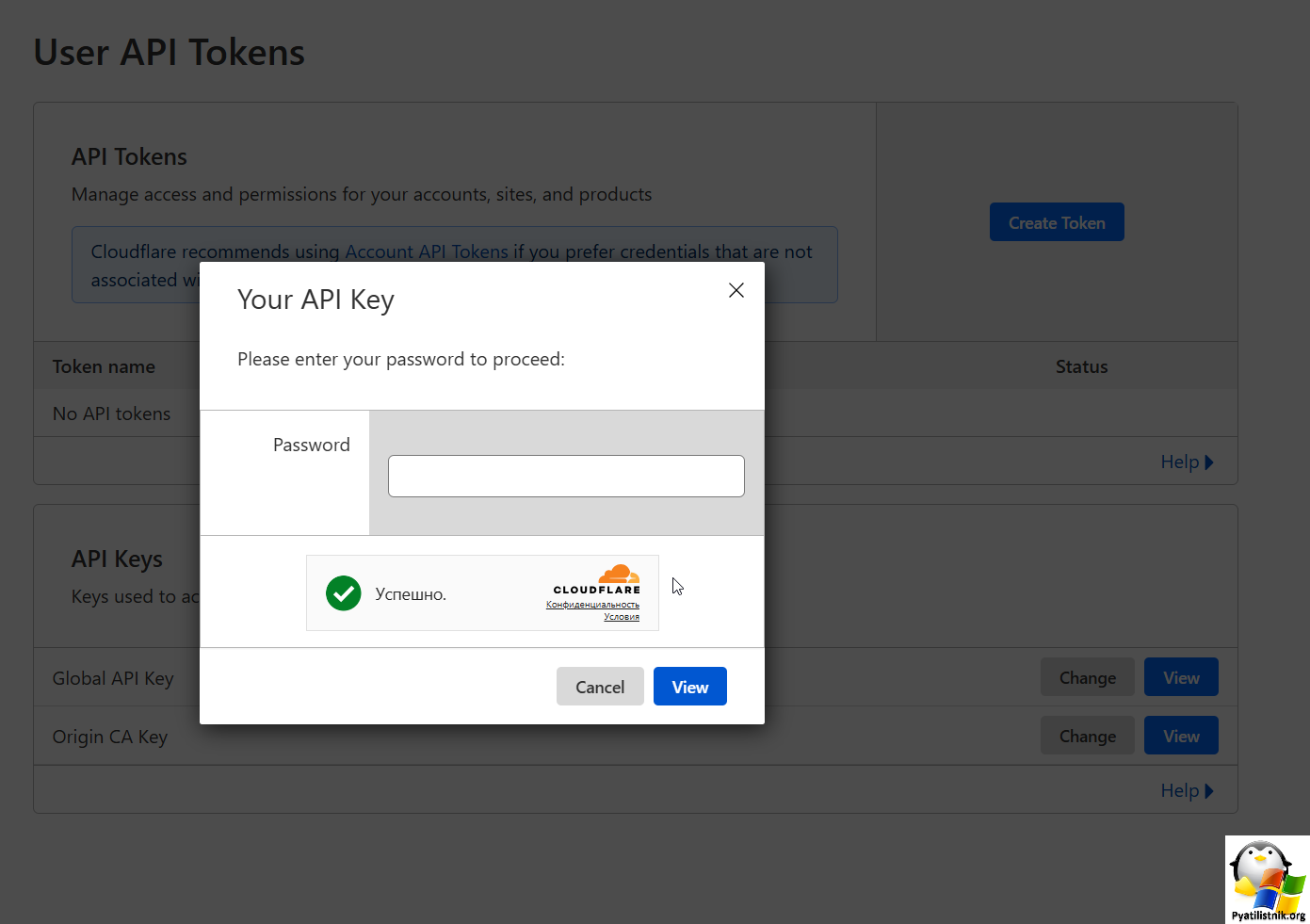Click the green success checkmark icon
Screen dimensions: 1310x924
[x=344, y=593]
